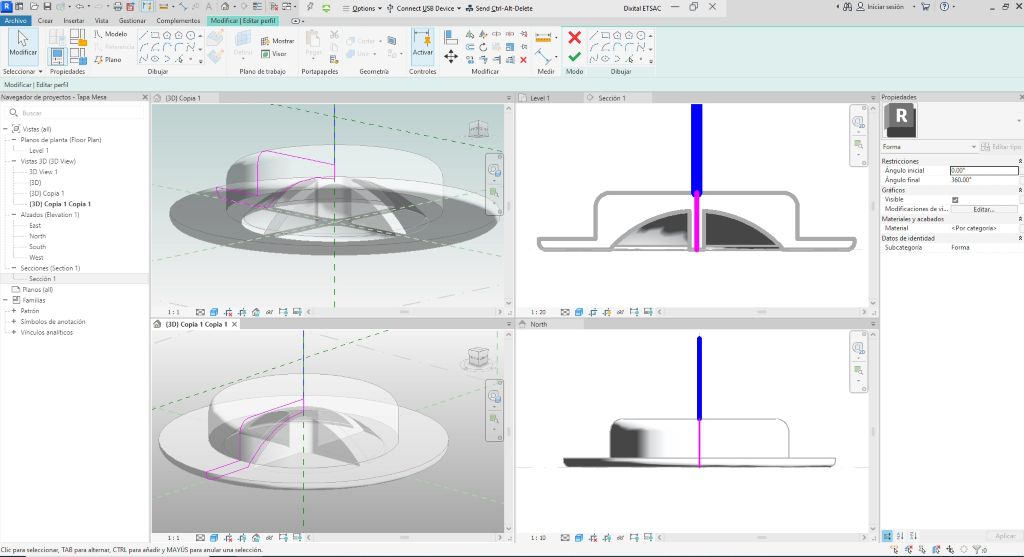Image resolution: width=1024 pixels, height=557 pixels.
Task: Click the Revit application R logo button
Action: (x=6, y=7)
